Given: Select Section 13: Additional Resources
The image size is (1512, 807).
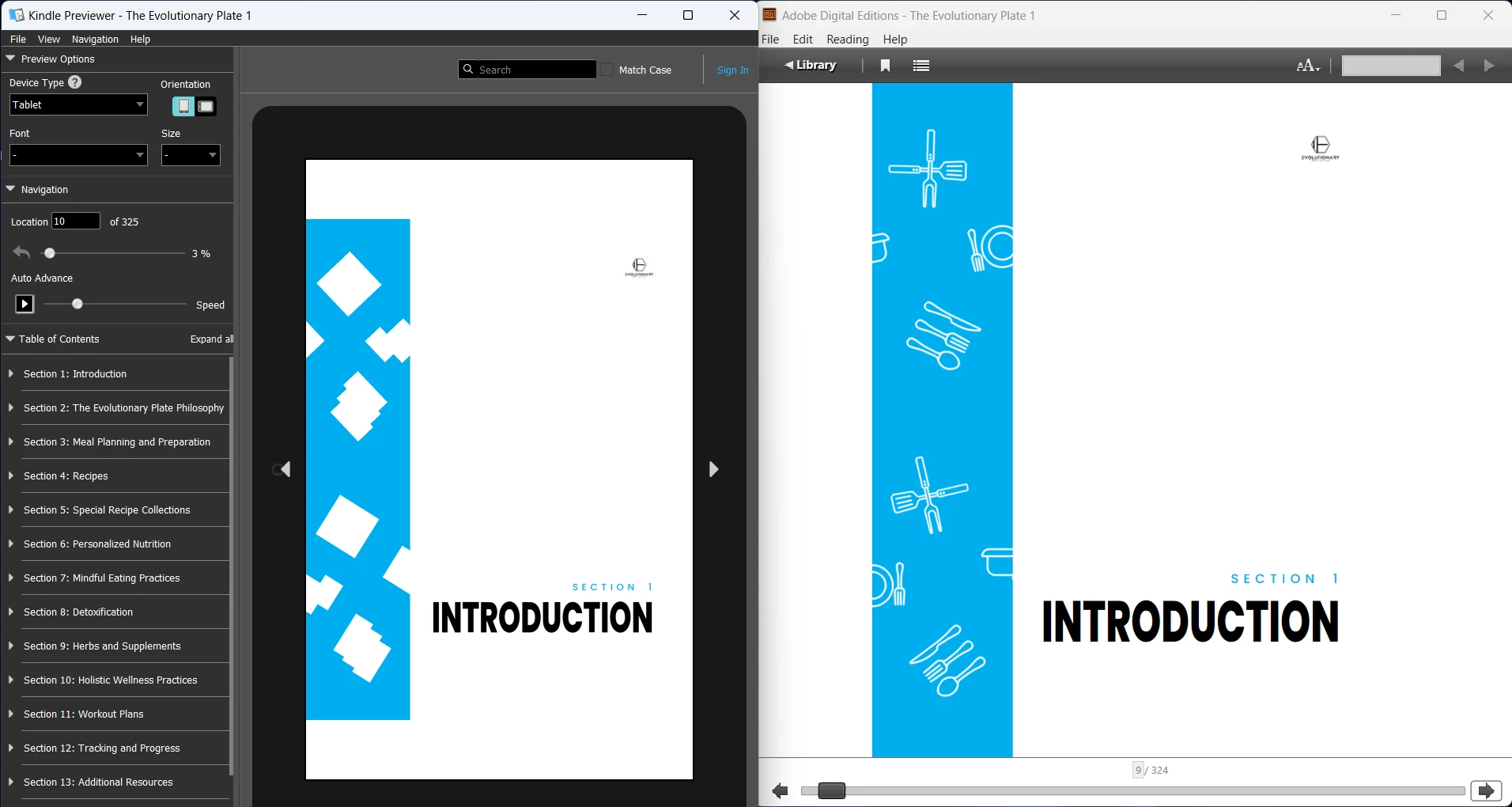Looking at the screenshot, I should click(x=98, y=782).
